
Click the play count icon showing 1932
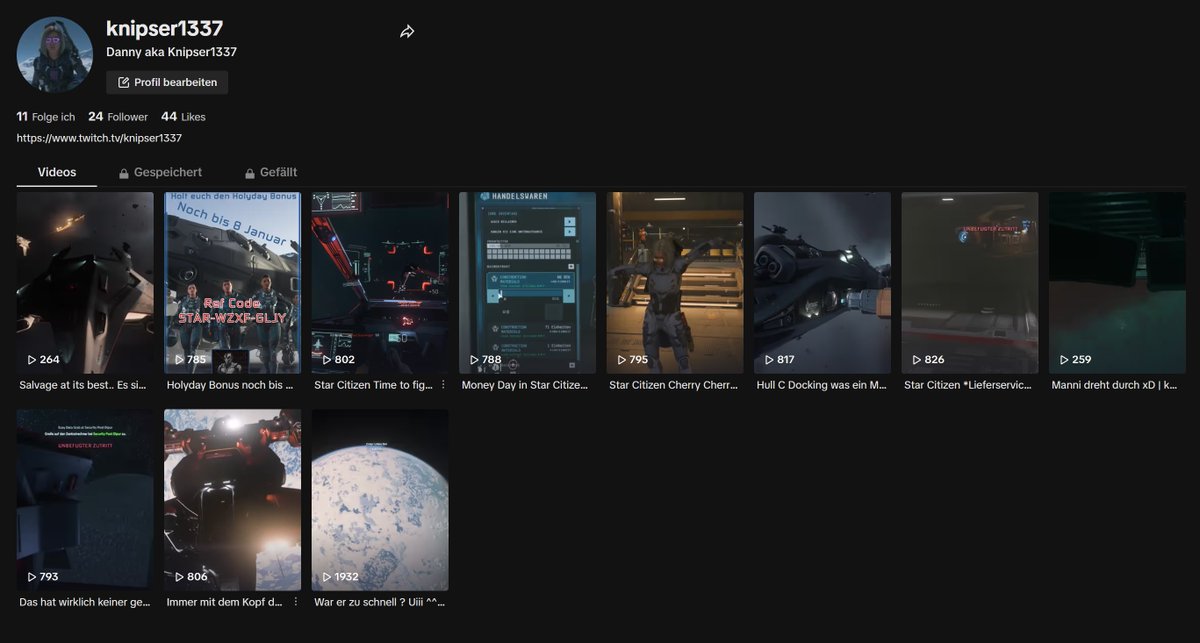pyautogui.click(x=327, y=577)
